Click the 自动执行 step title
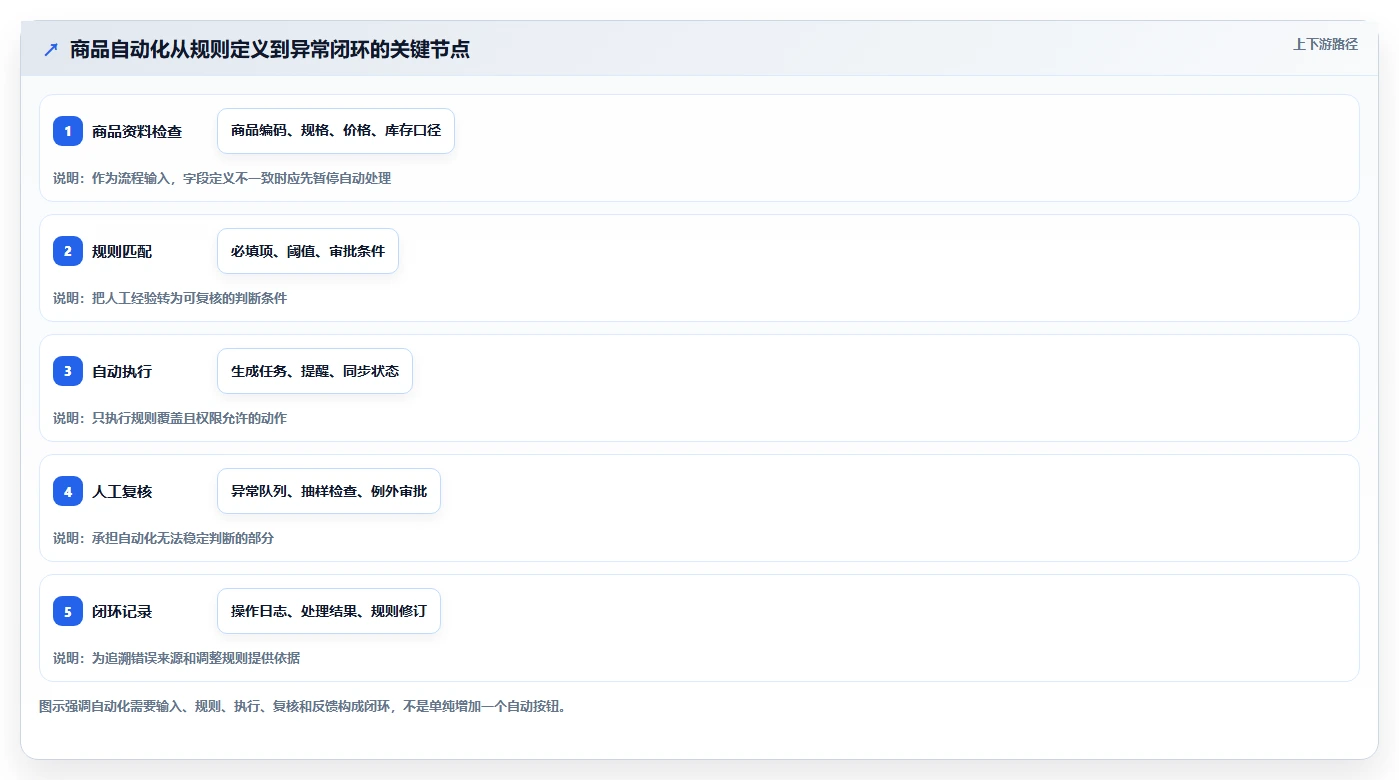Image resolution: width=1399 pixels, height=780 pixels. [x=122, y=371]
